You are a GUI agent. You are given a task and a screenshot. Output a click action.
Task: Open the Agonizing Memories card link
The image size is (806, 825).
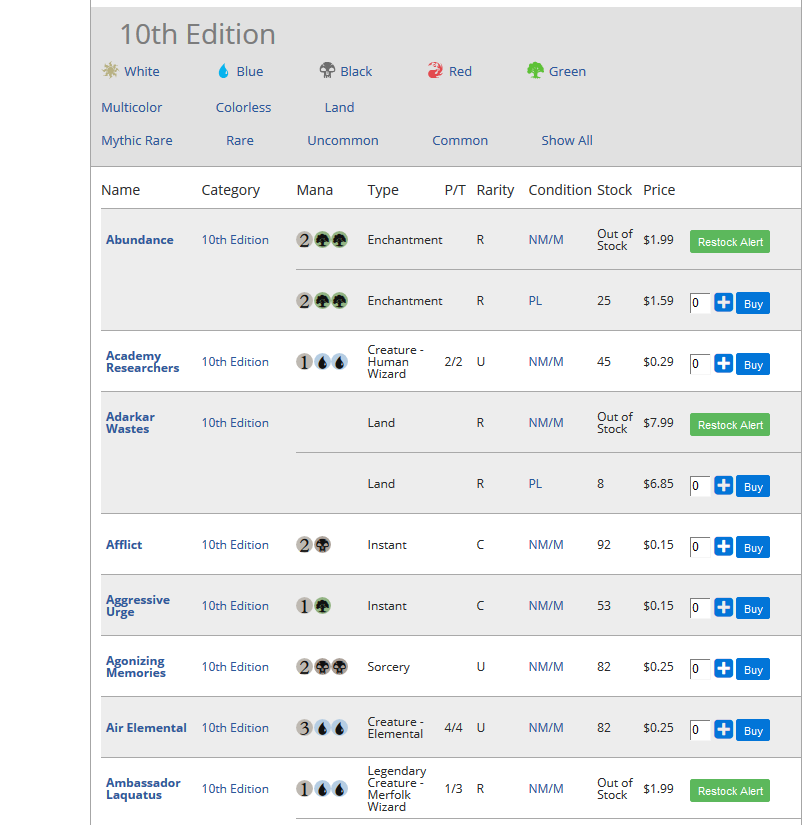(135, 667)
